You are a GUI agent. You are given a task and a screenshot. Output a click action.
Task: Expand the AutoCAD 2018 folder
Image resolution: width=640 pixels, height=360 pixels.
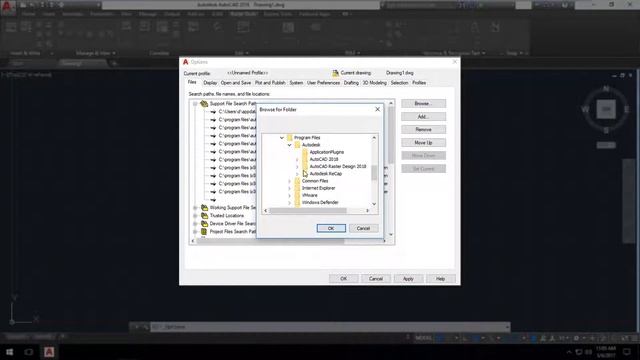[x=297, y=159]
